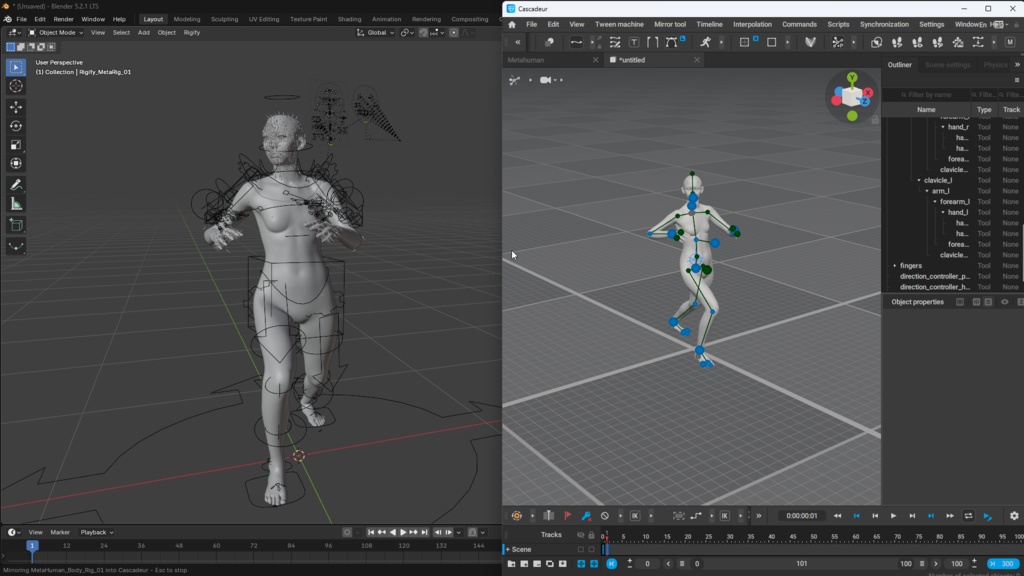This screenshot has width=1024, height=576.
Task: Play animation in Blender timeline
Action: 403,532
